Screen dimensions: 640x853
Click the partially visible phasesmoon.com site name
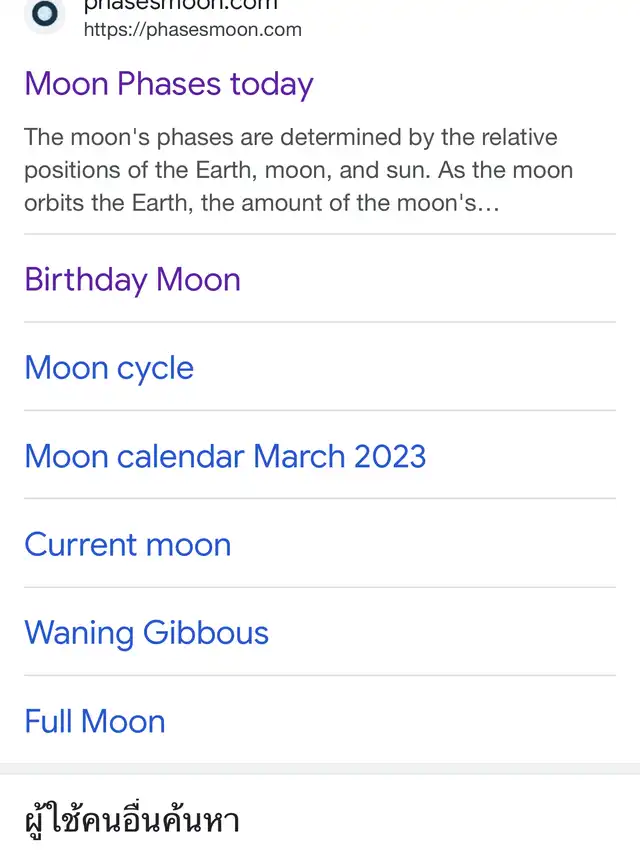[x=181, y=5]
